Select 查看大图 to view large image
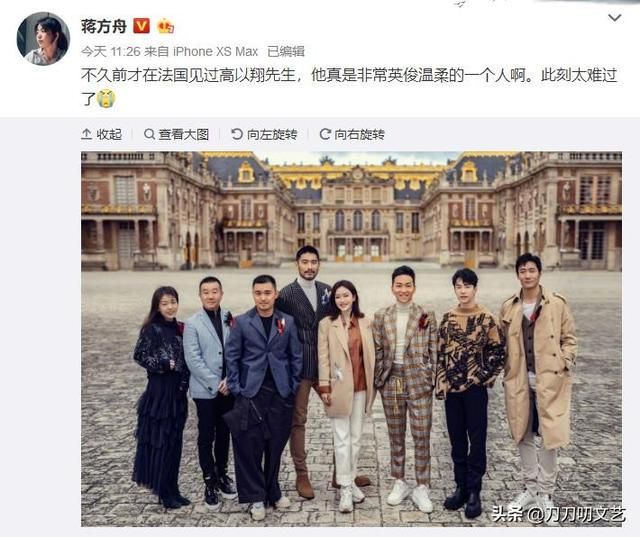The height and width of the screenshot is (537, 640). pyautogui.click(x=184, y=134)
